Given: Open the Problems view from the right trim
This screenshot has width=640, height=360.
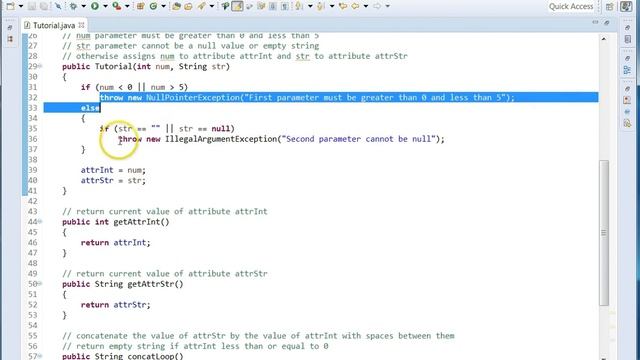Looking at the screenshot, I should pyautogui.click(x=627, y=100).
